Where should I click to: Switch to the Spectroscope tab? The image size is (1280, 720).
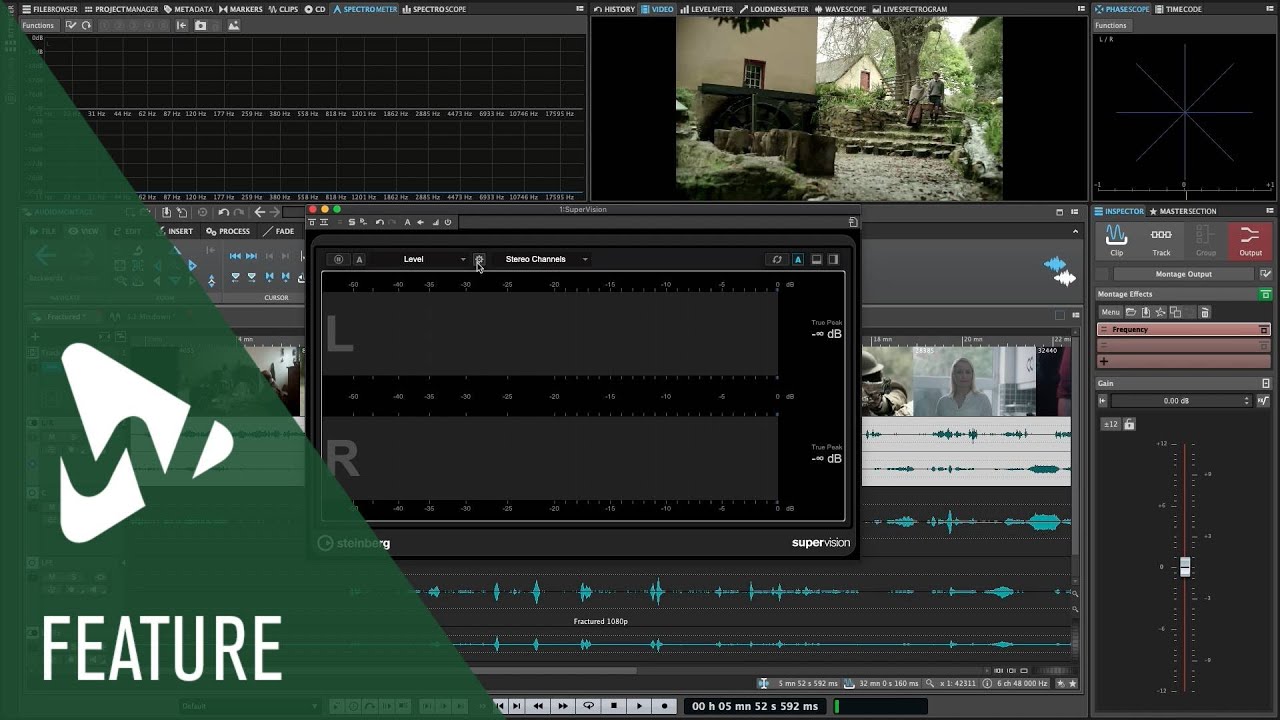(x=434, y=9)
